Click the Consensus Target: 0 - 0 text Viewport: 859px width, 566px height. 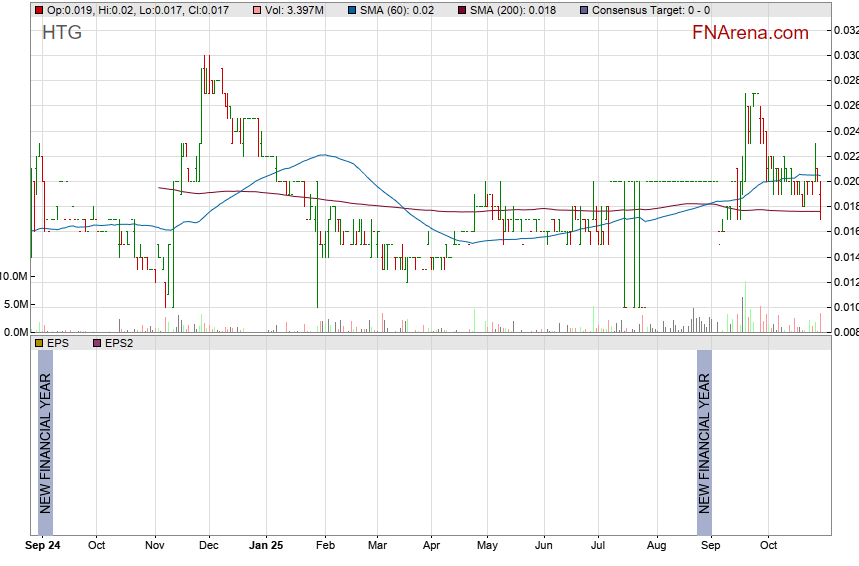[x=651, y=10]
